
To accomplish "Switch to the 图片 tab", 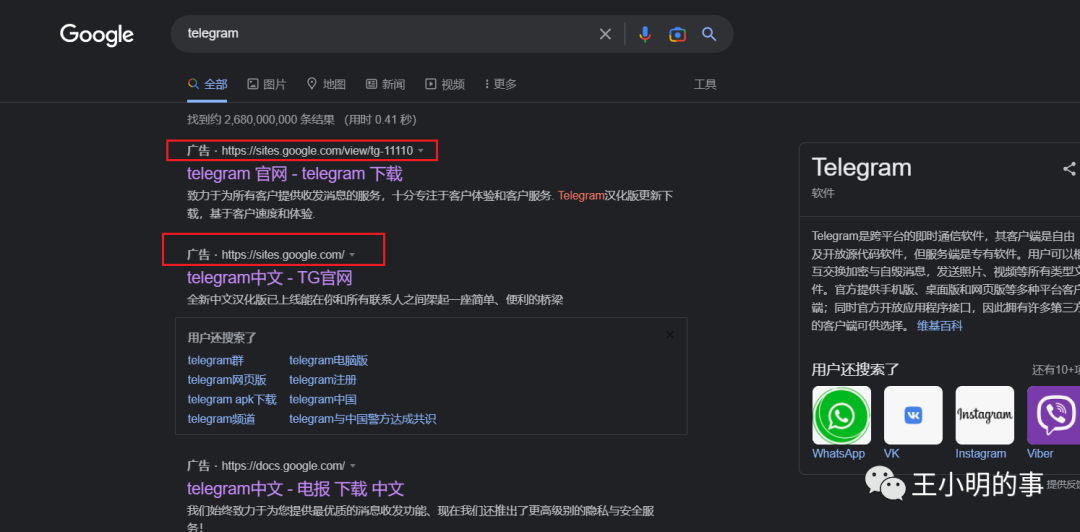I will [x=267, y=84].
